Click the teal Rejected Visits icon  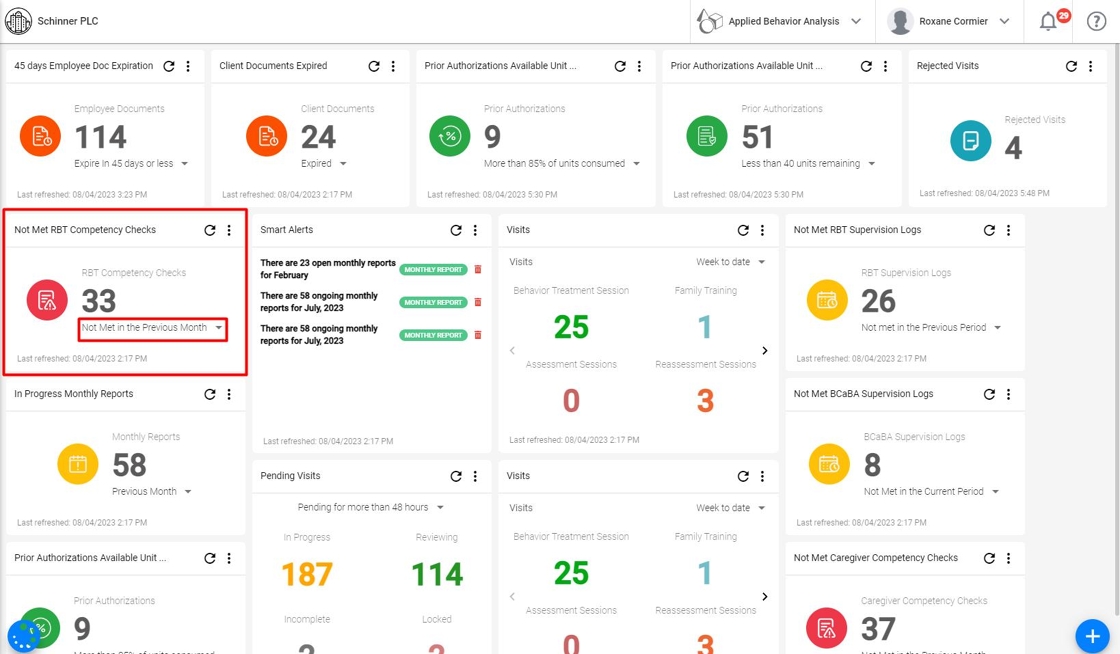click(x=971, y=141)
